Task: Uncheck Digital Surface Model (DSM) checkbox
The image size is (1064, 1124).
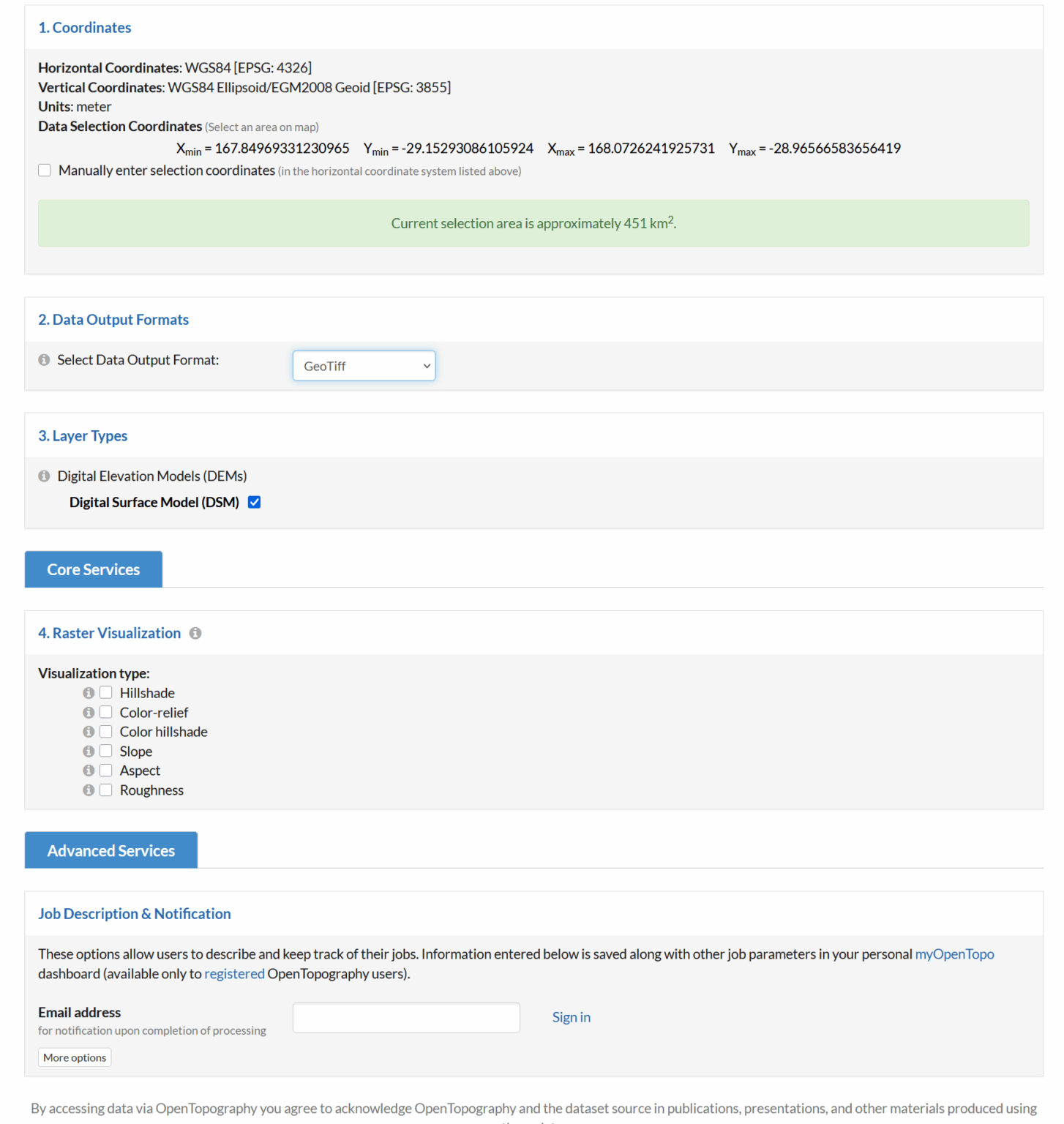Action: click(x=255, y=502)
